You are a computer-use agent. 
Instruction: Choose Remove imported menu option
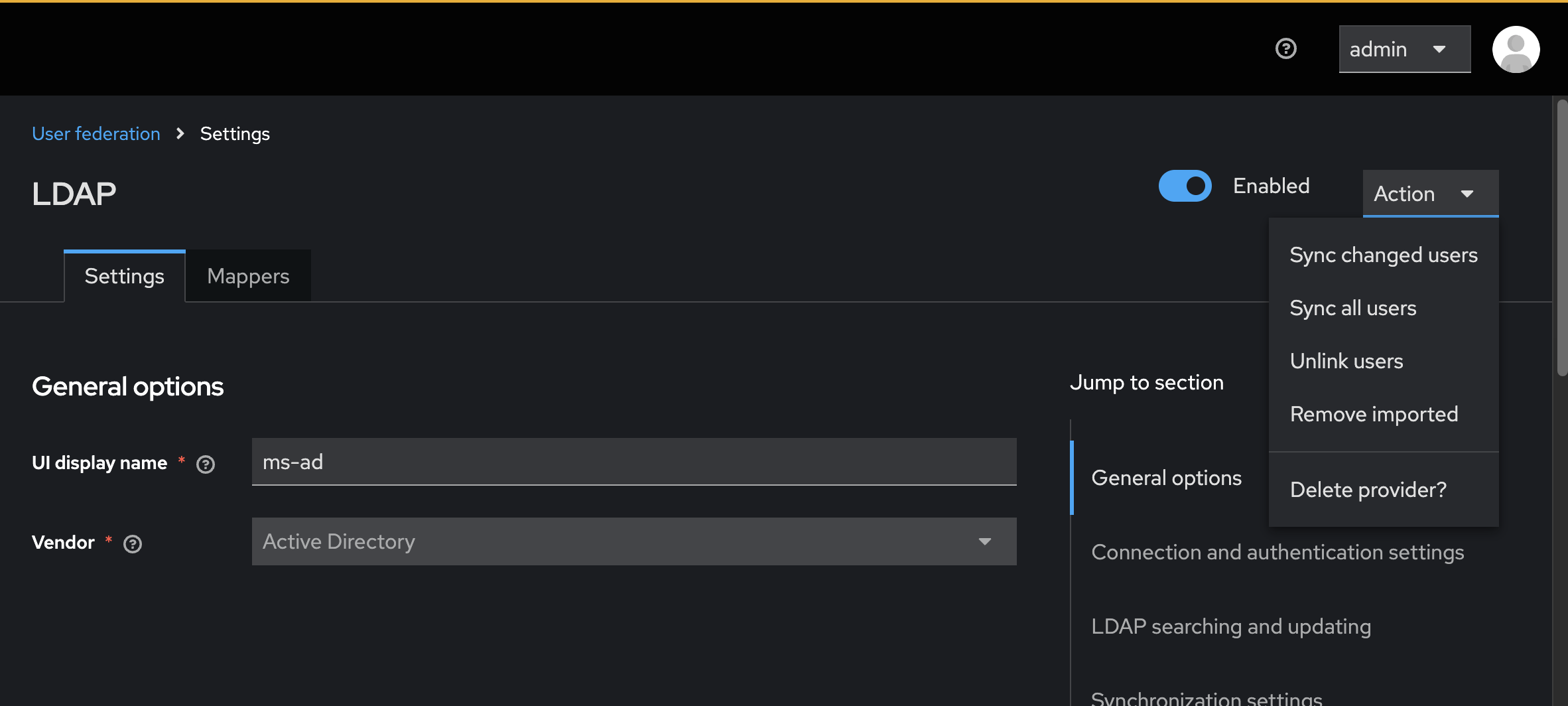(1374, 414)
